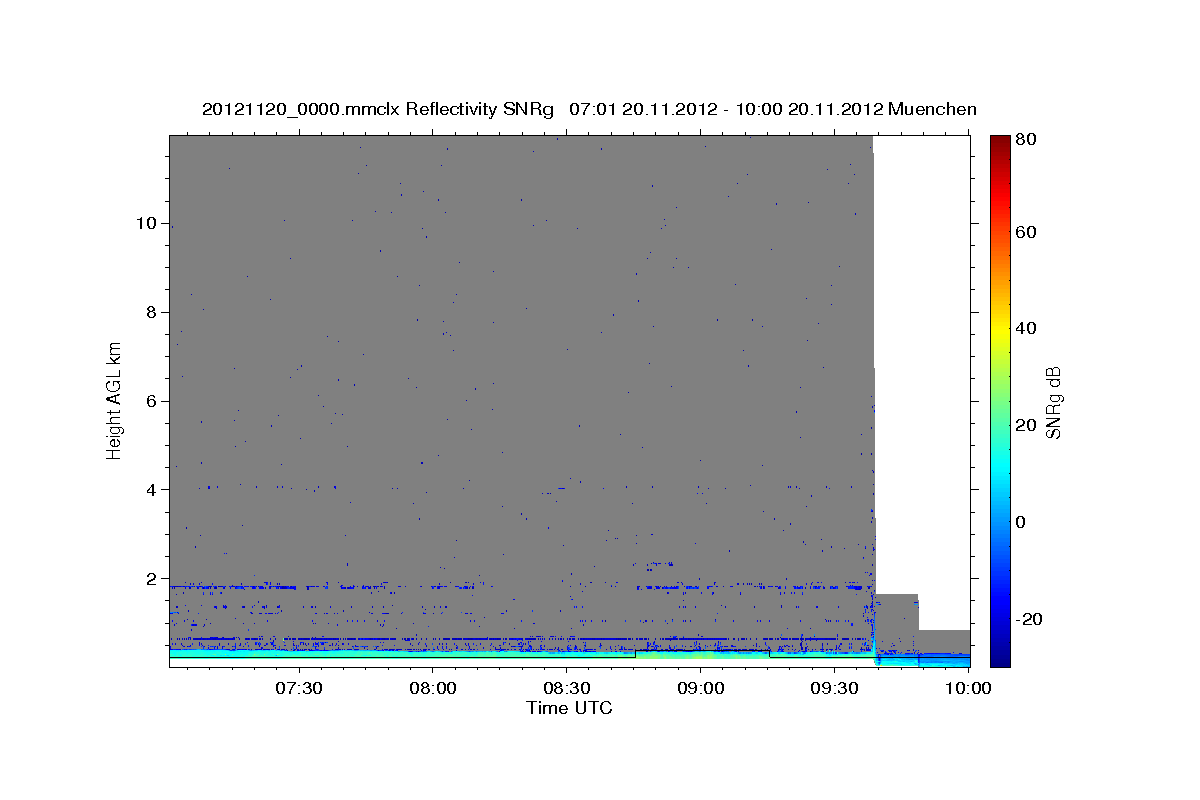This screenshot has height=800, width=1200.
Task: Click the colorbar value 40
Action: [1028, 328]
